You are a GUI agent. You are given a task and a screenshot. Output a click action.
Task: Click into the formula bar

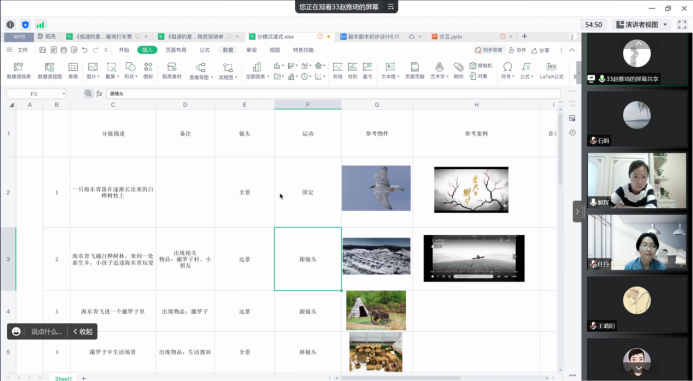[x=333, y=93]
